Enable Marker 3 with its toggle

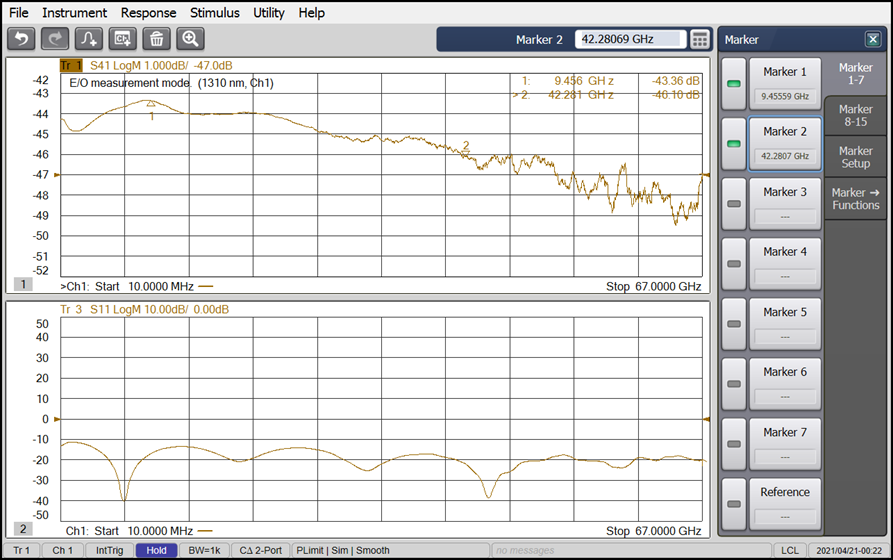click(734, 204)
